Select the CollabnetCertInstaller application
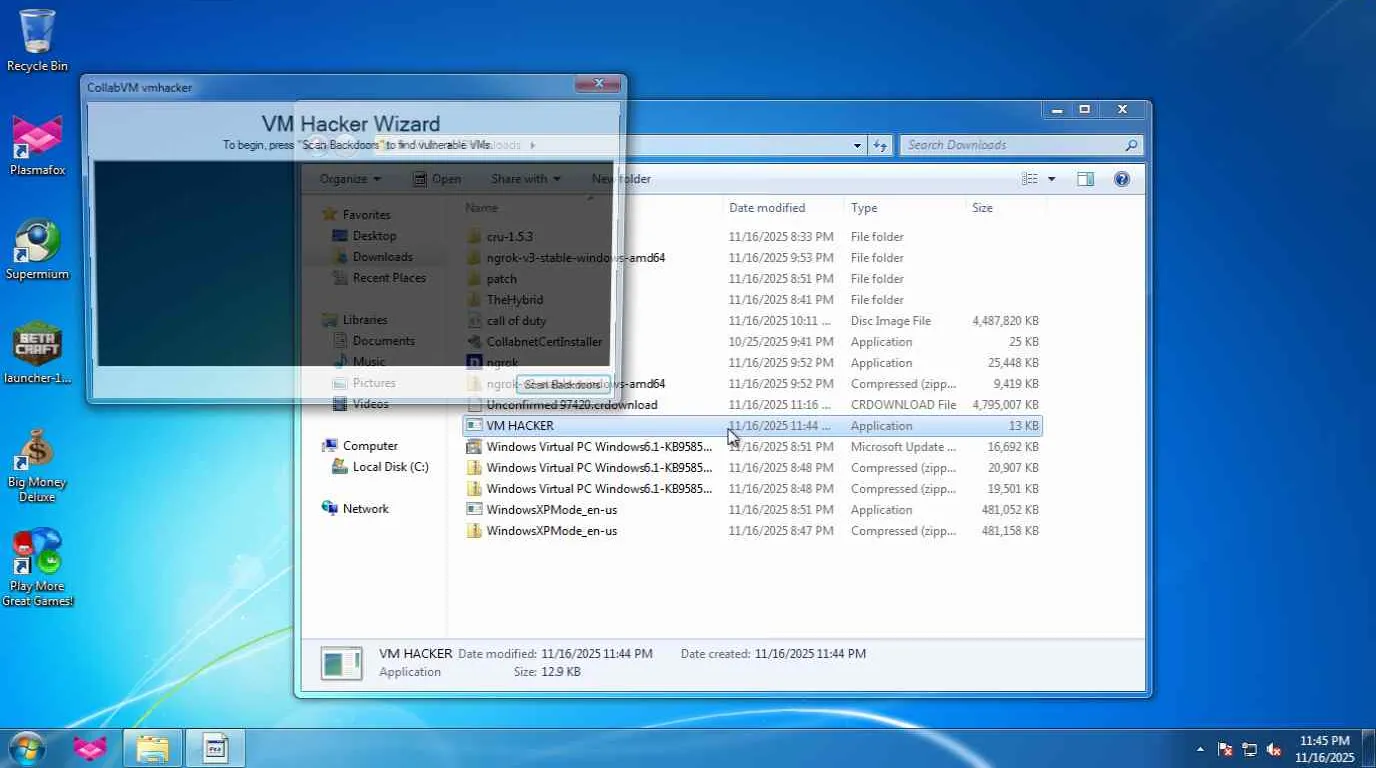Viewport: 1376px width, 768px height. tap(752, 342)
